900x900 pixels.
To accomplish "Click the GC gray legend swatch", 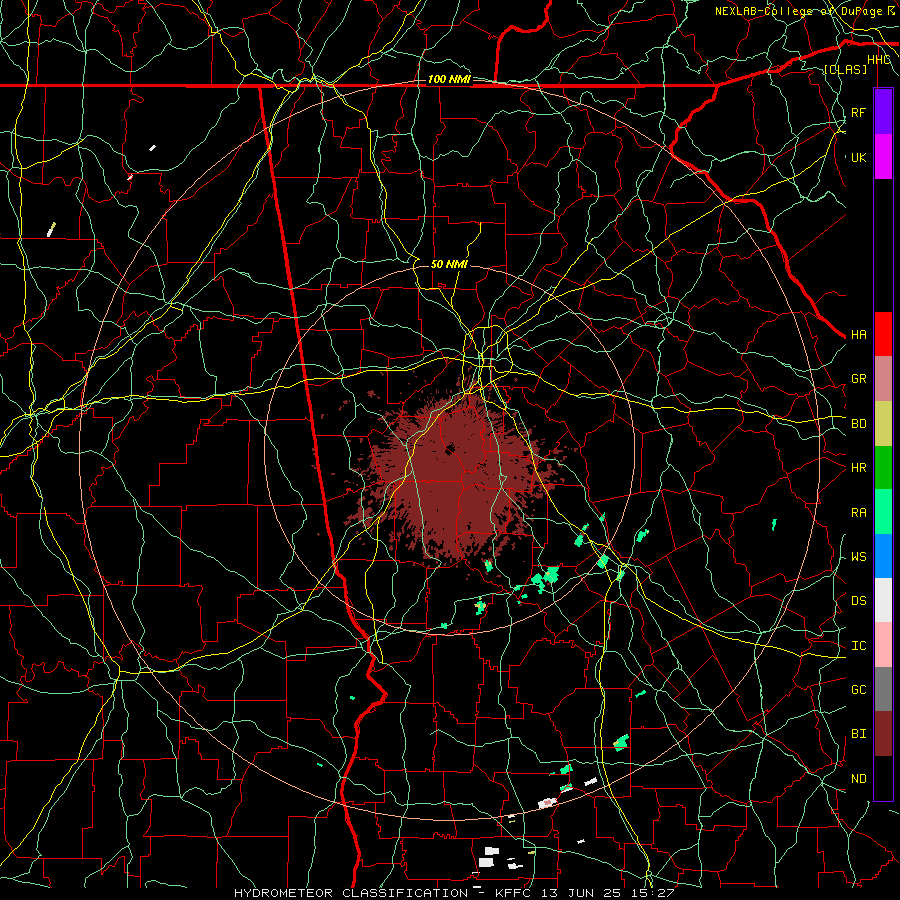I will 883,689.
